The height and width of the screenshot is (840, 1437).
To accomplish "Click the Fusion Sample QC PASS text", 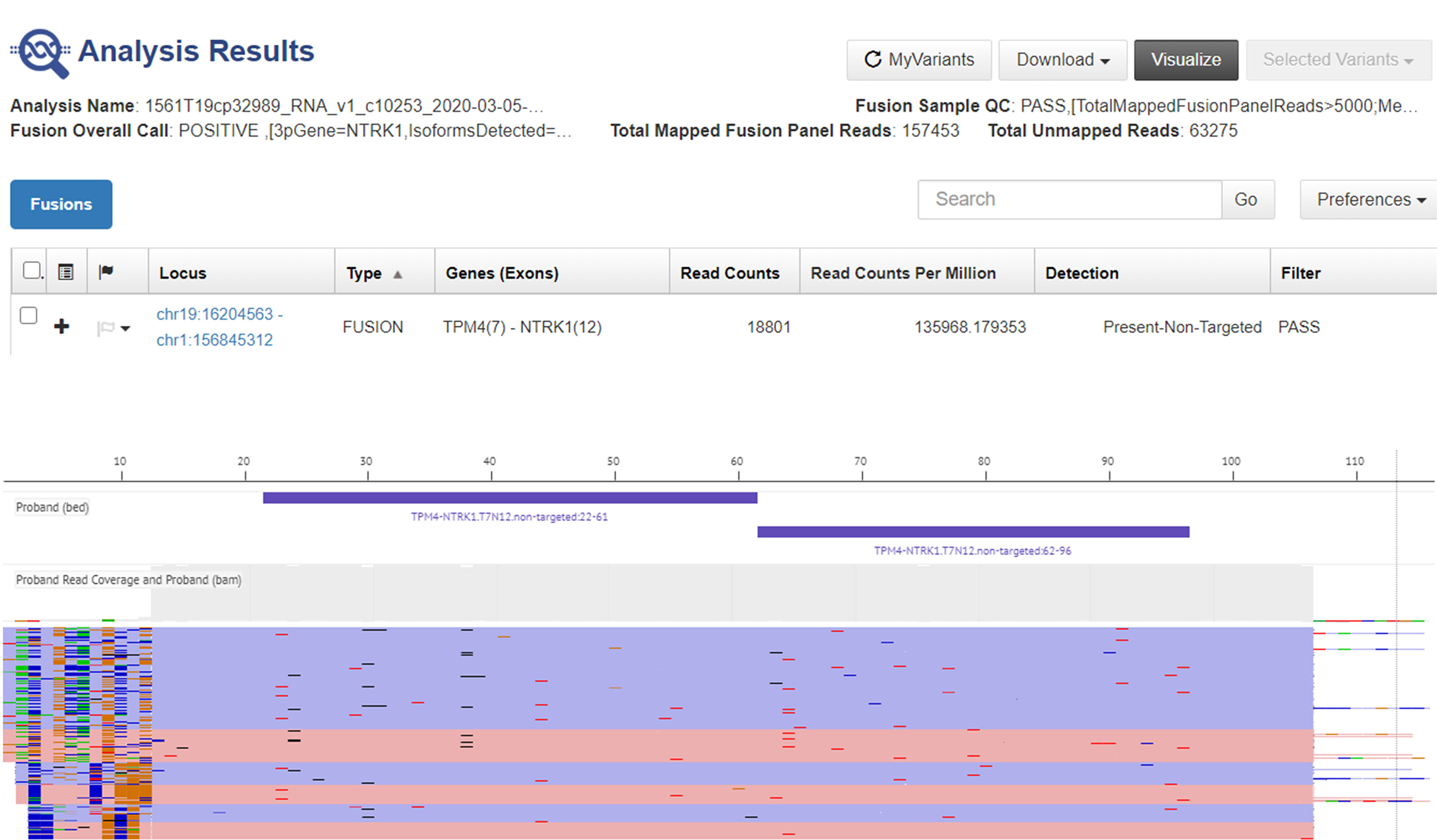I will [1219, 106].
